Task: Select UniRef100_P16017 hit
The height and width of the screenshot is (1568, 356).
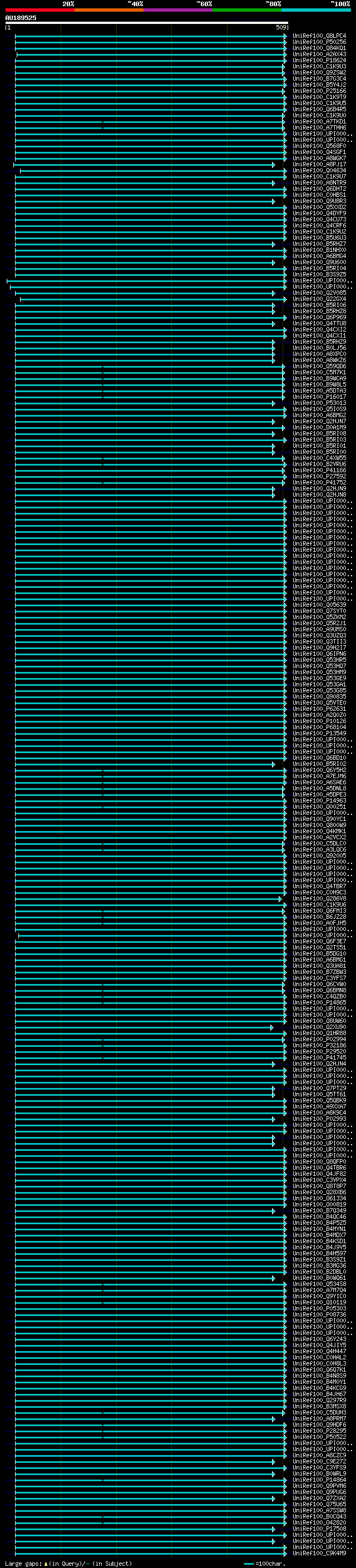Action: pos(319,397)
